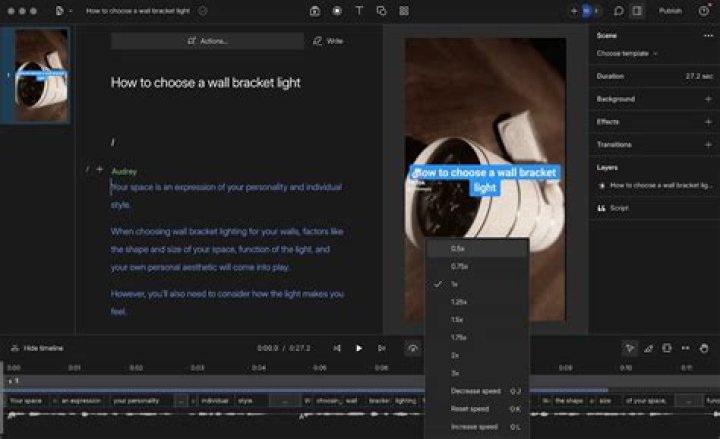The height and width of the screenshot is (439, 720).
Task: Open the Scene three-dot options menu
Action: point(708,35)
